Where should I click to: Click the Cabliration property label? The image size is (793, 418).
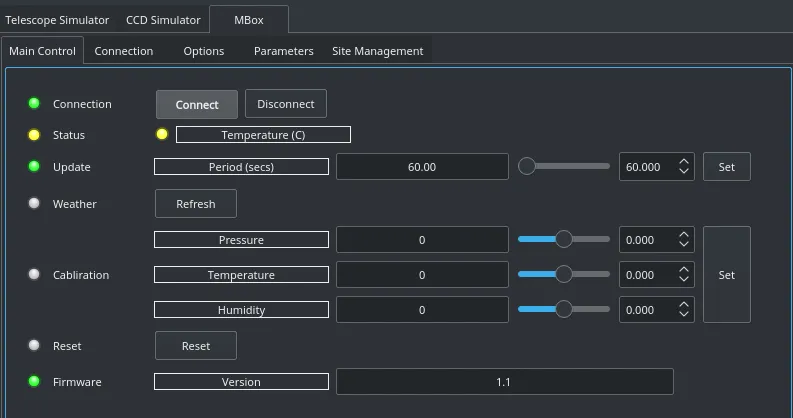[x=81, y=275]
